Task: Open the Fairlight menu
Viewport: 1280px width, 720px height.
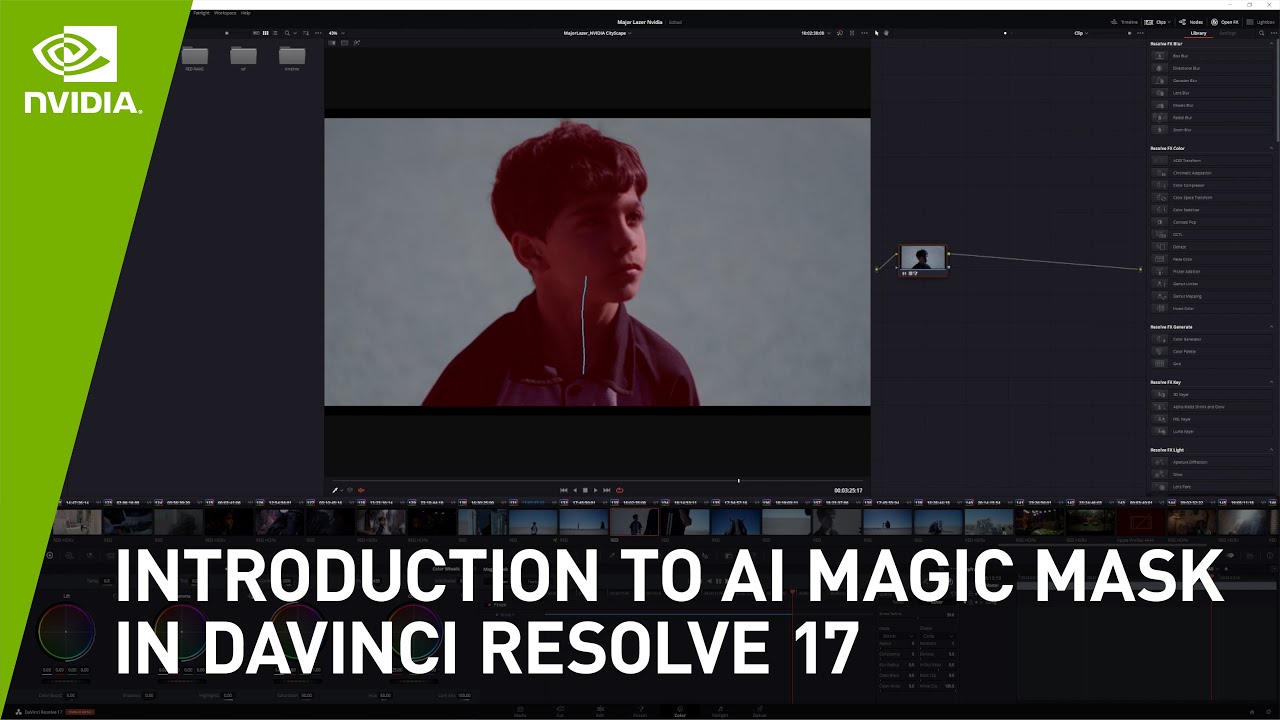Action: pos(200,13)
